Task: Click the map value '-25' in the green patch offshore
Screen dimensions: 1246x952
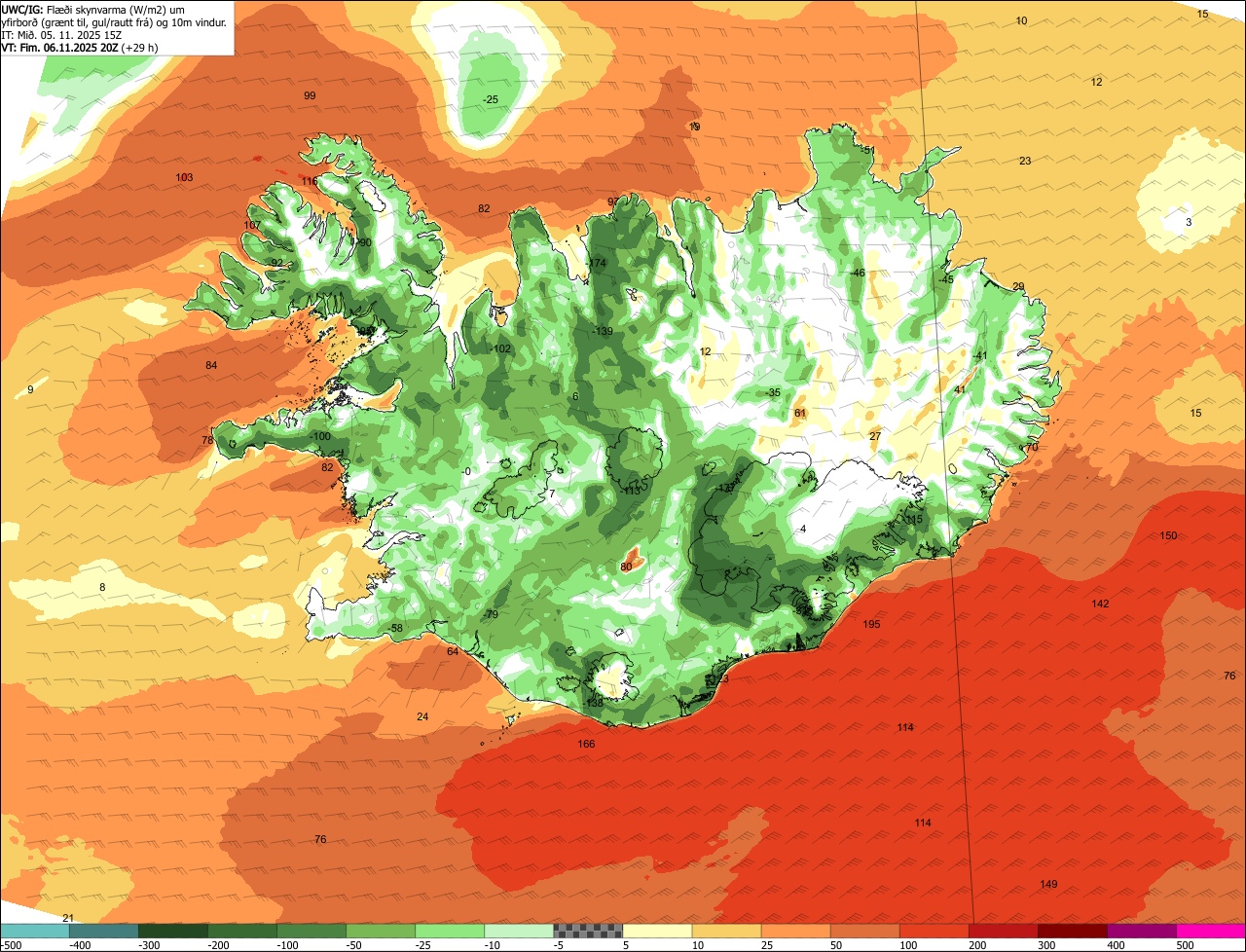Action: (491, 99)
